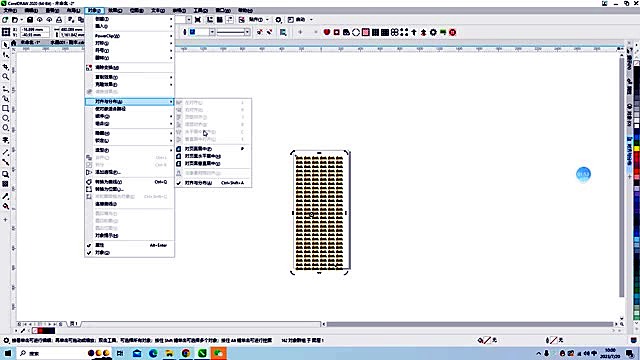640x360 pixels.
Task: Choose Add Perspective menu item
Action: point(129,172)
